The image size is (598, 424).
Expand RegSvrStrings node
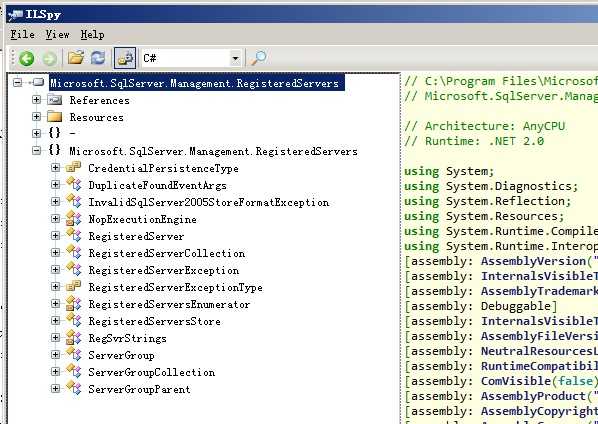pos(55,337)
